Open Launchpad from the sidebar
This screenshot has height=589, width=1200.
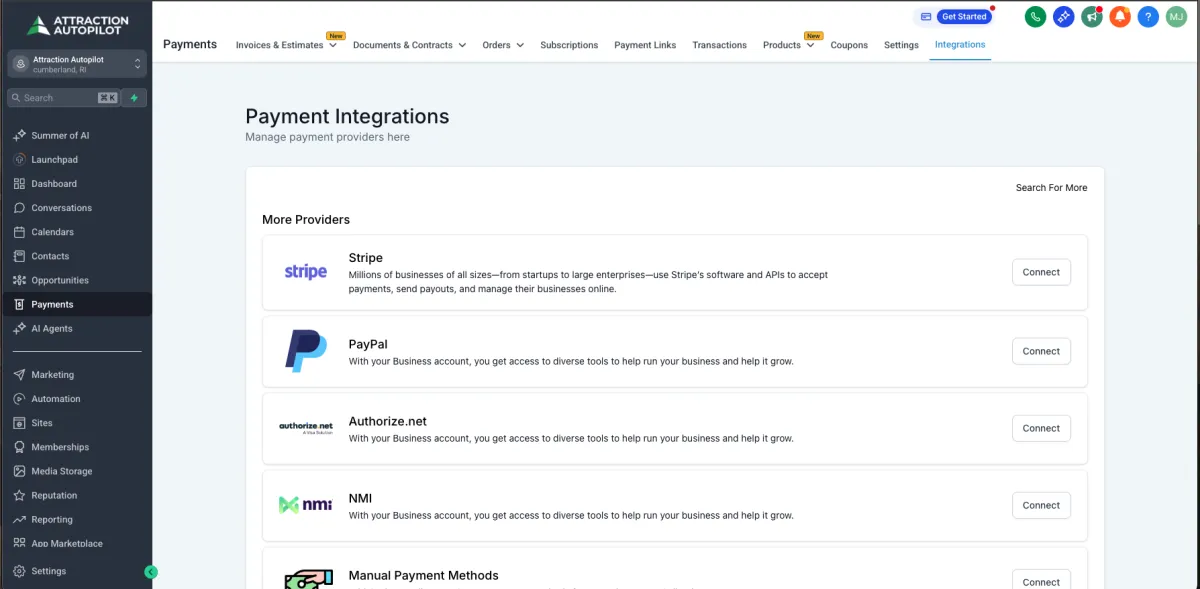[x=54, y=160]
